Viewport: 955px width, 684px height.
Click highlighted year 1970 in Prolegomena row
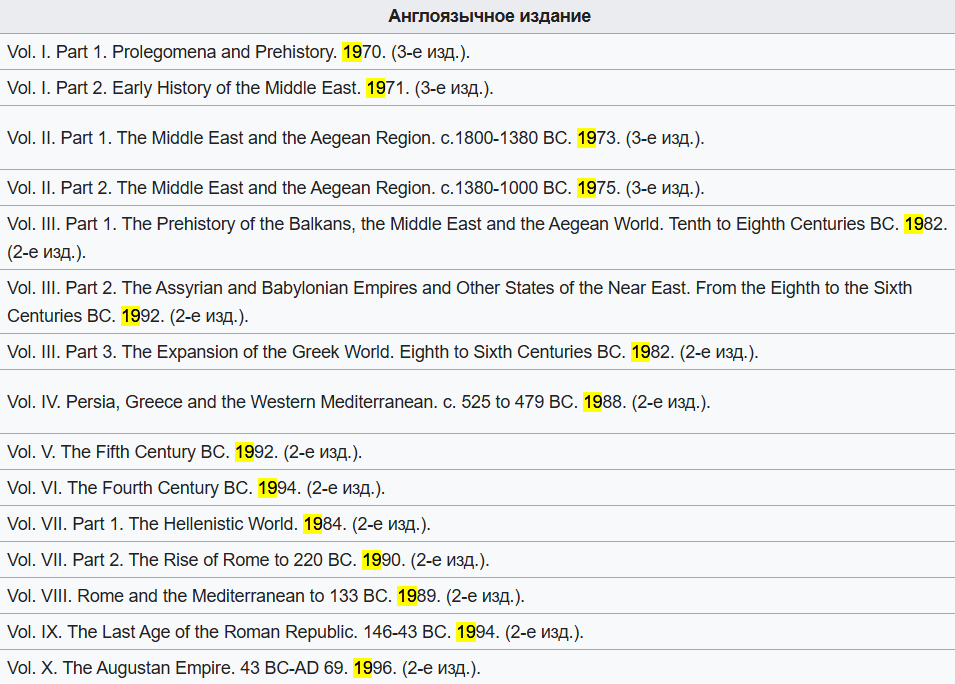point(362,52)
